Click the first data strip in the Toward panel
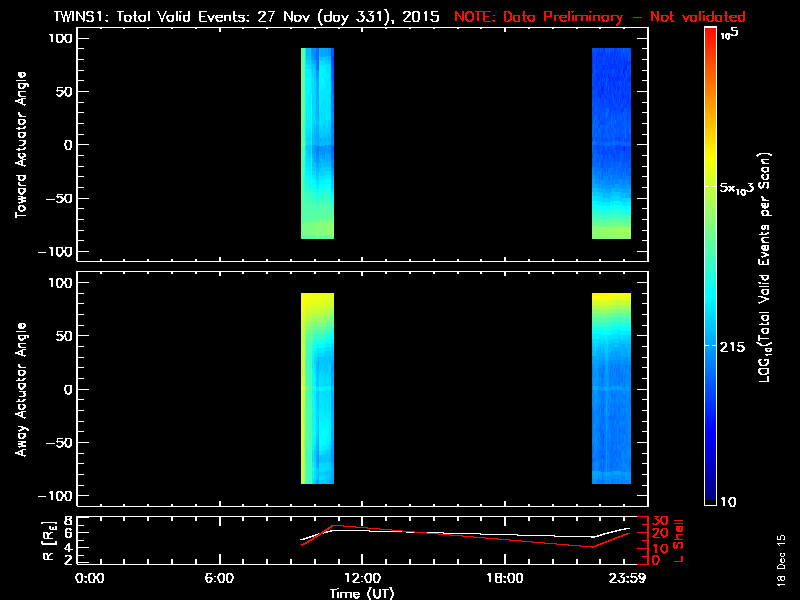This screenshot has width=800, height=600. click(x=317, y=143)
